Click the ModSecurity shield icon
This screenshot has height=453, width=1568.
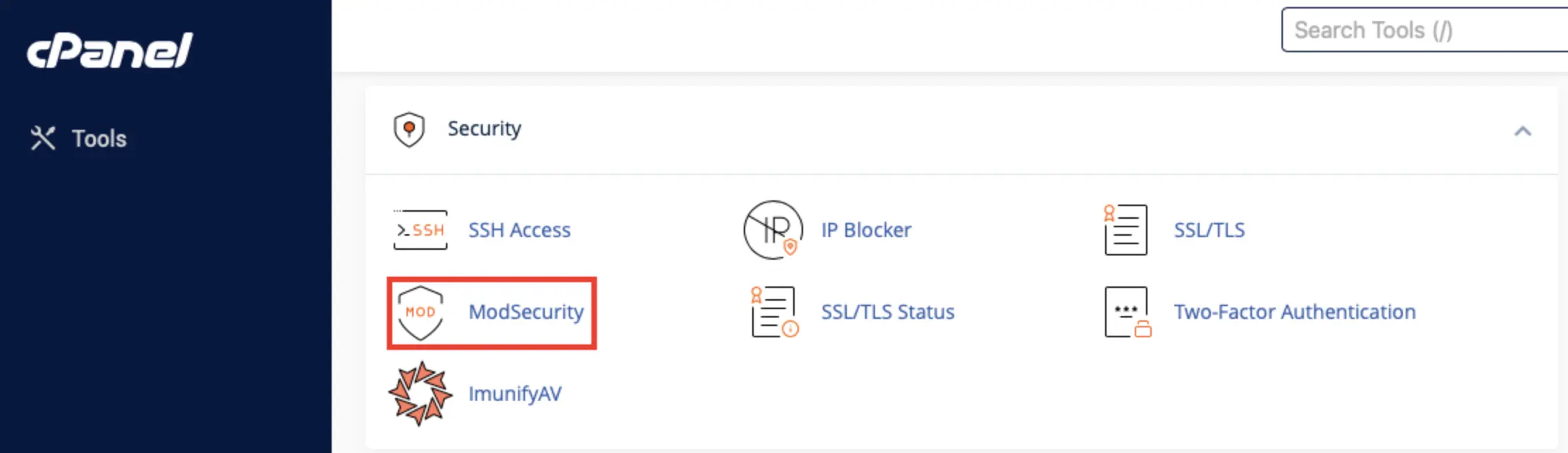coord(421,313)
